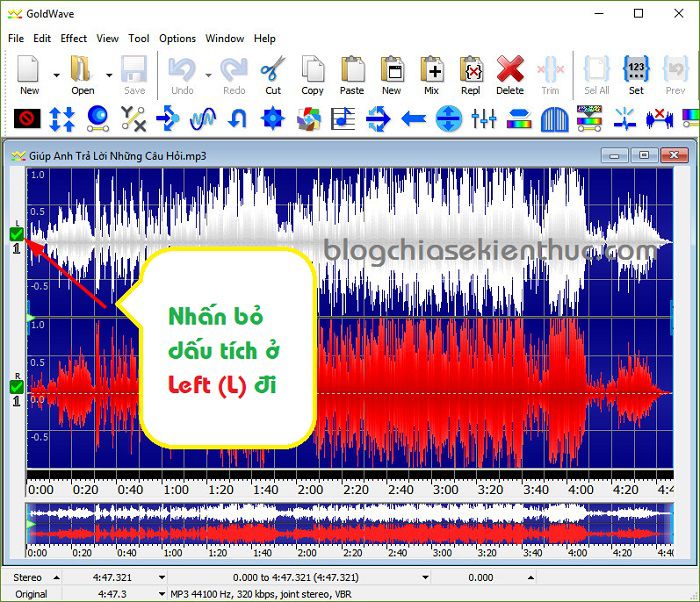Open the Options menu
This screenshot has width=700, height=602.
[177, 38]
